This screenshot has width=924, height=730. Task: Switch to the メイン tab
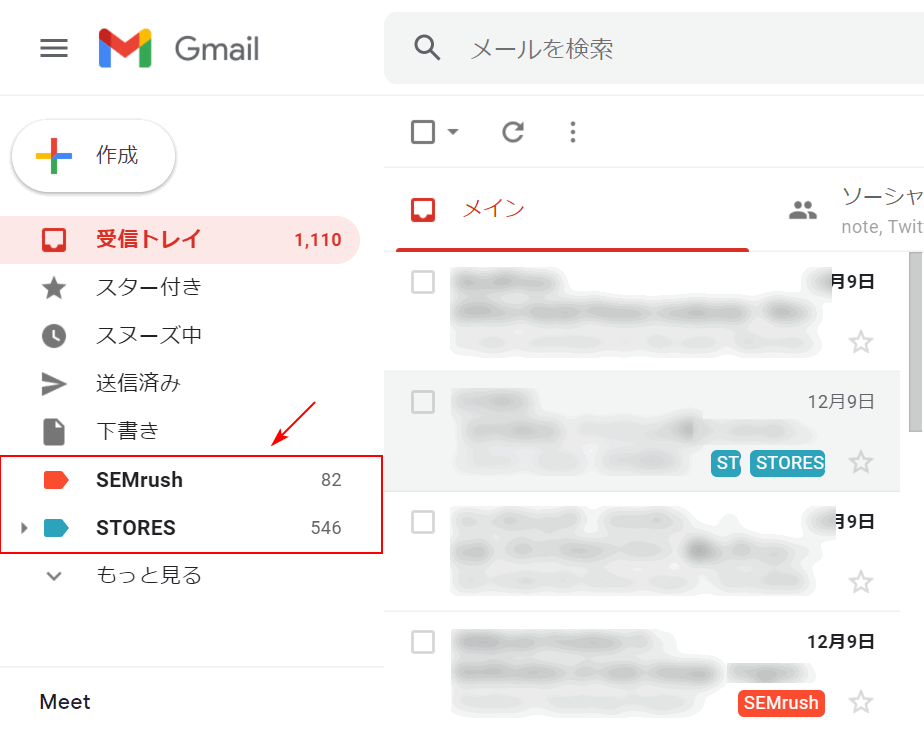click(492, 209)
